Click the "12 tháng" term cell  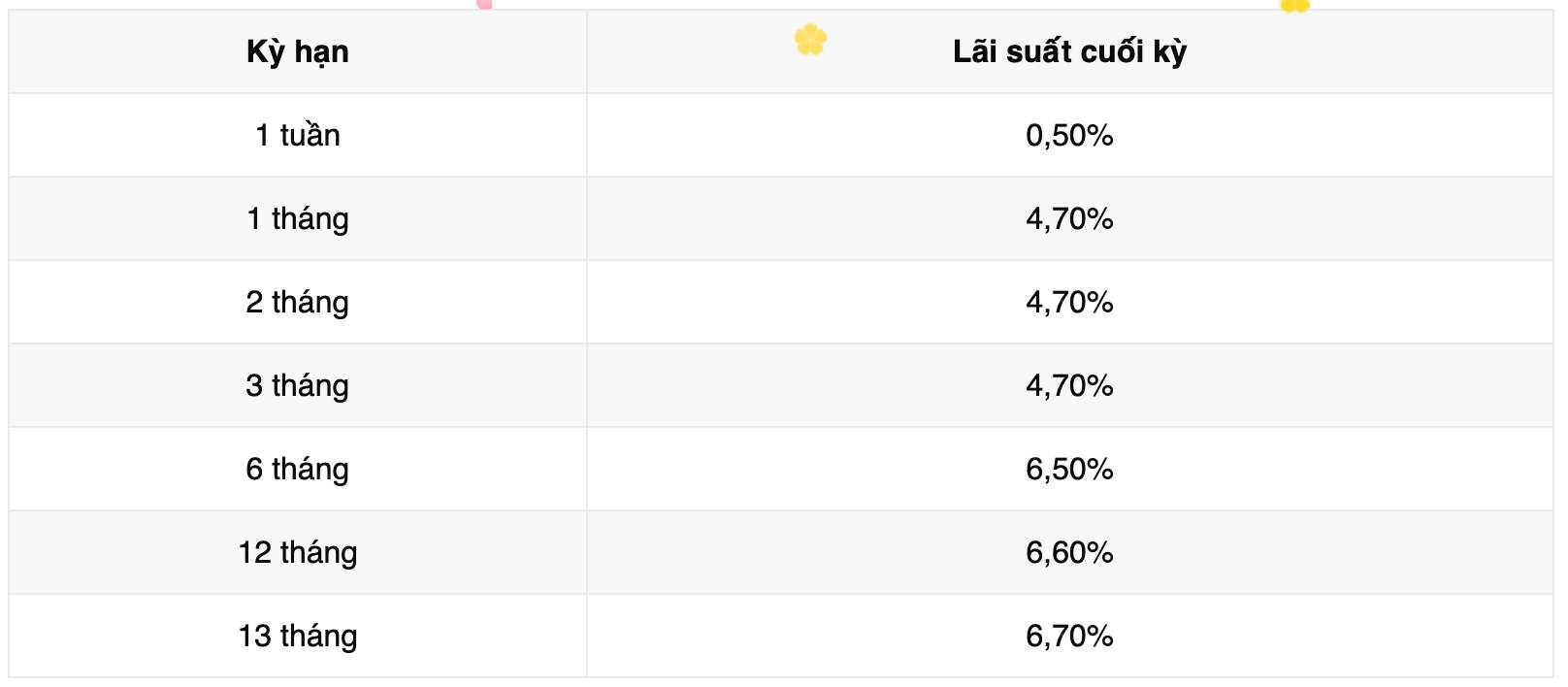298,552
